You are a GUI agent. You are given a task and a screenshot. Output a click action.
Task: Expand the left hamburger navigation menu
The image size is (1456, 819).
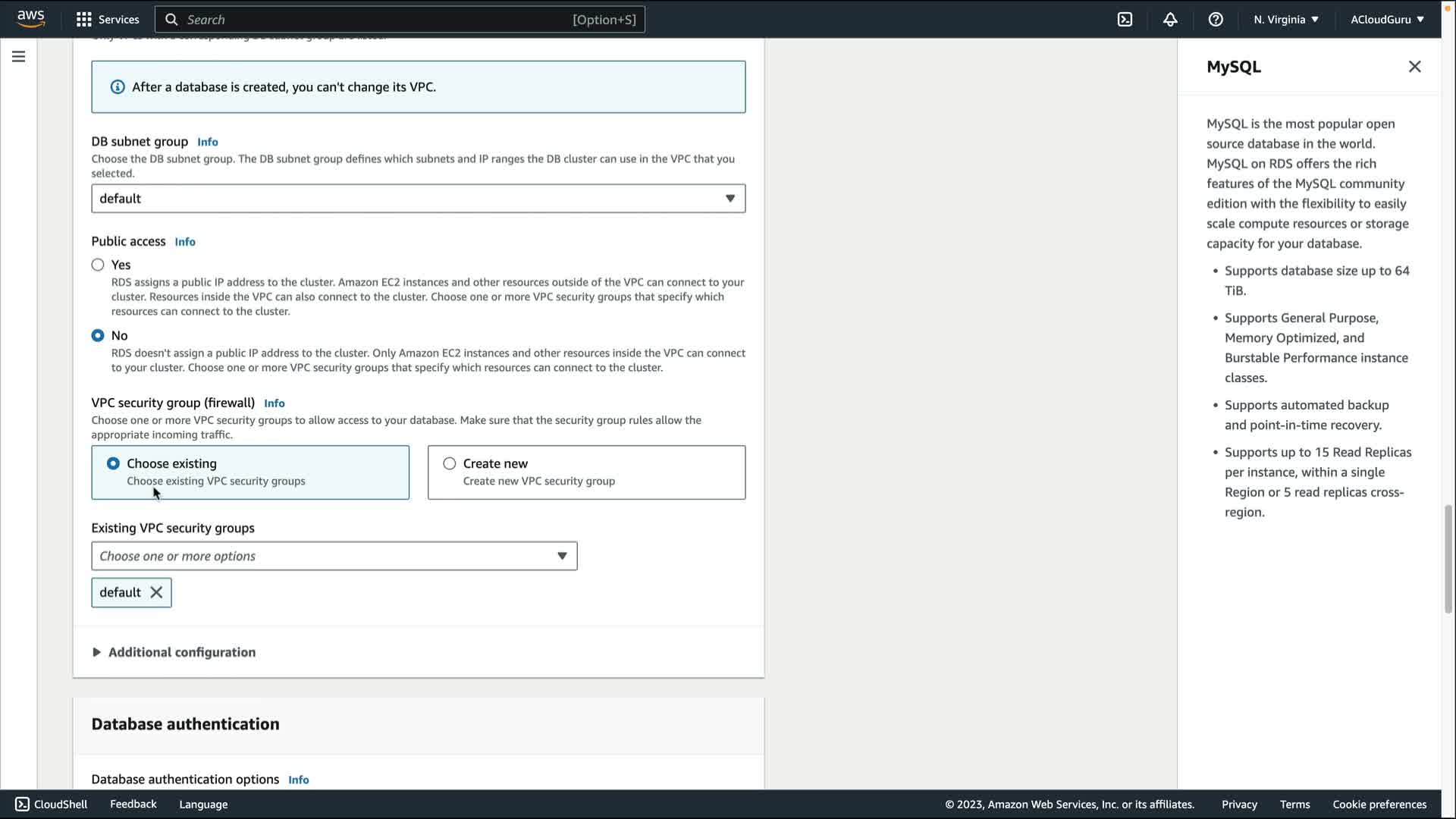(x=18, y=57)
